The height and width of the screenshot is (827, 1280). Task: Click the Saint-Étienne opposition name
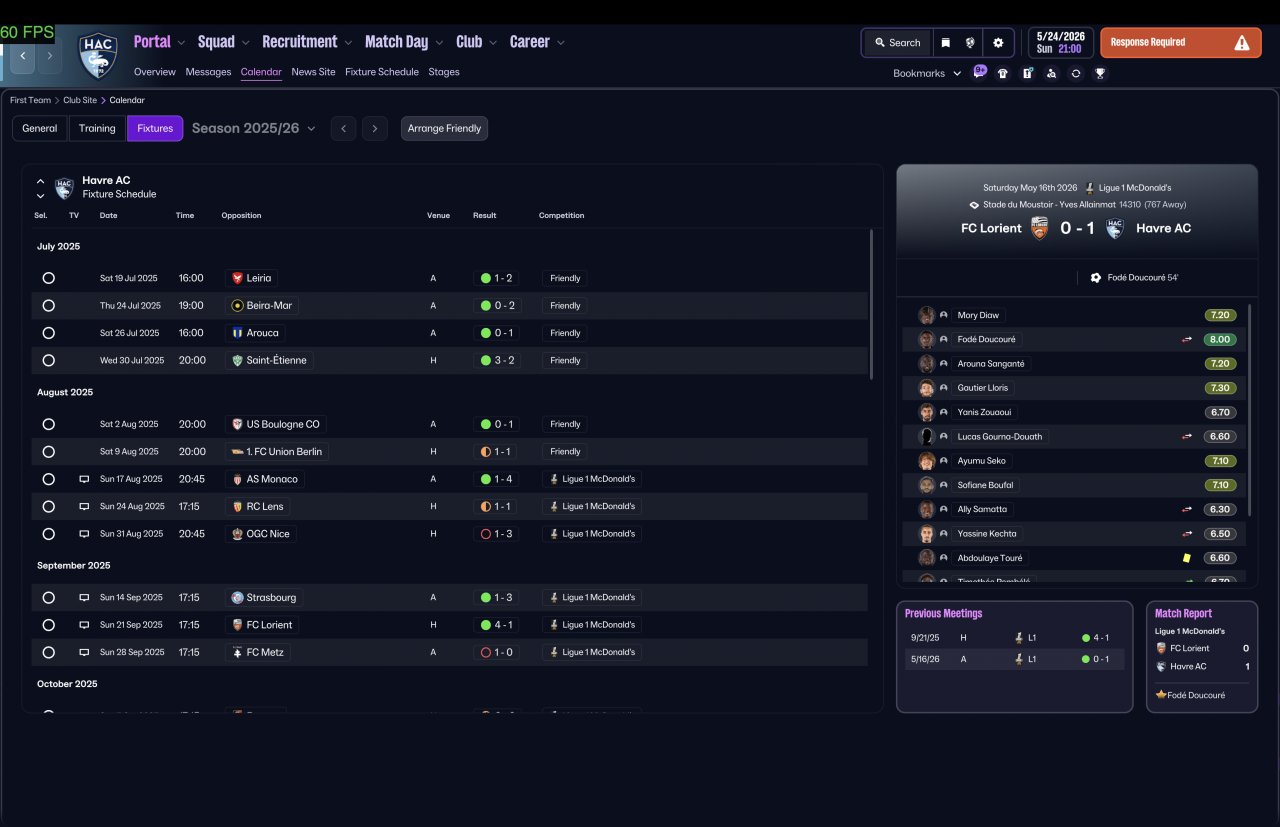click(x=277, y=360)
